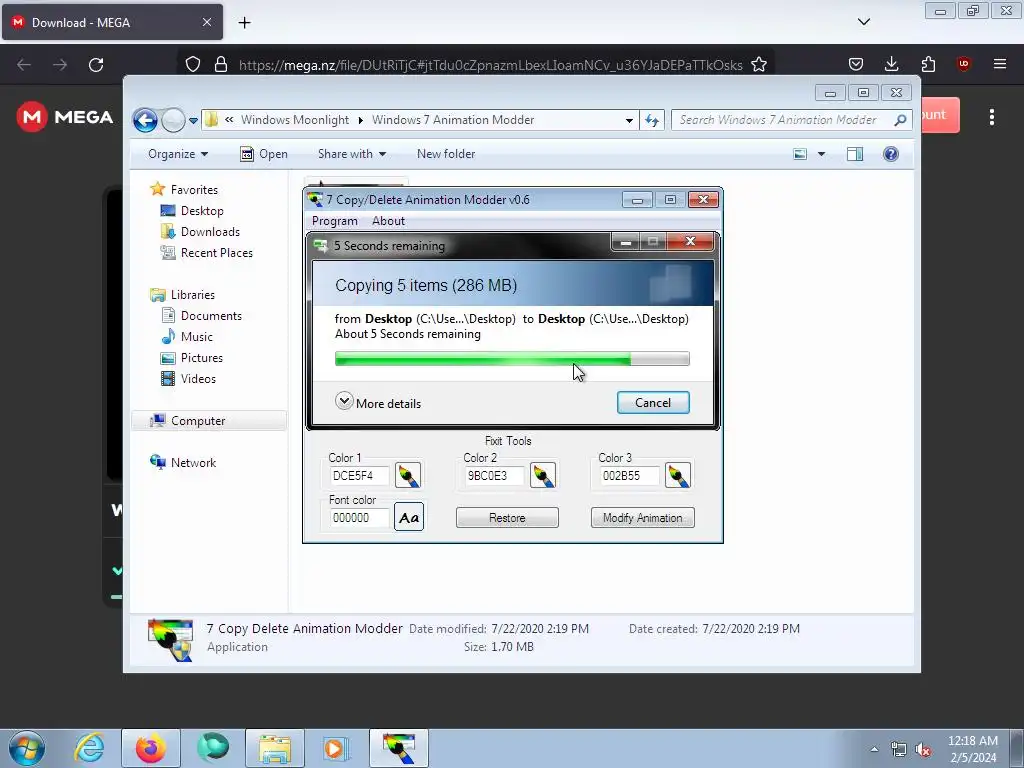Click the copy progress bar
The image size is (1024, 768).
[512, 359]
